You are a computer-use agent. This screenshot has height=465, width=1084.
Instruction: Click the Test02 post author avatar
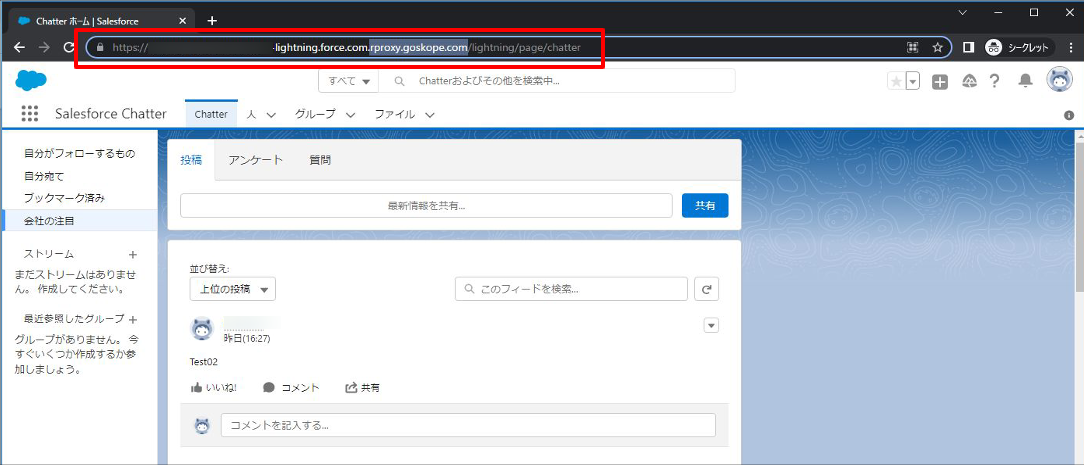point(202,329)
